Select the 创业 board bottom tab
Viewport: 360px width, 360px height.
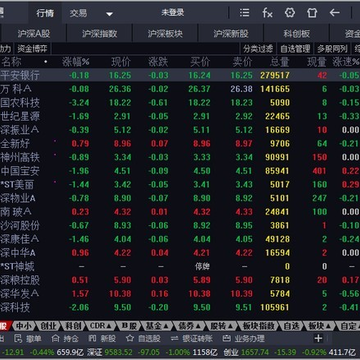coord(49,326)
